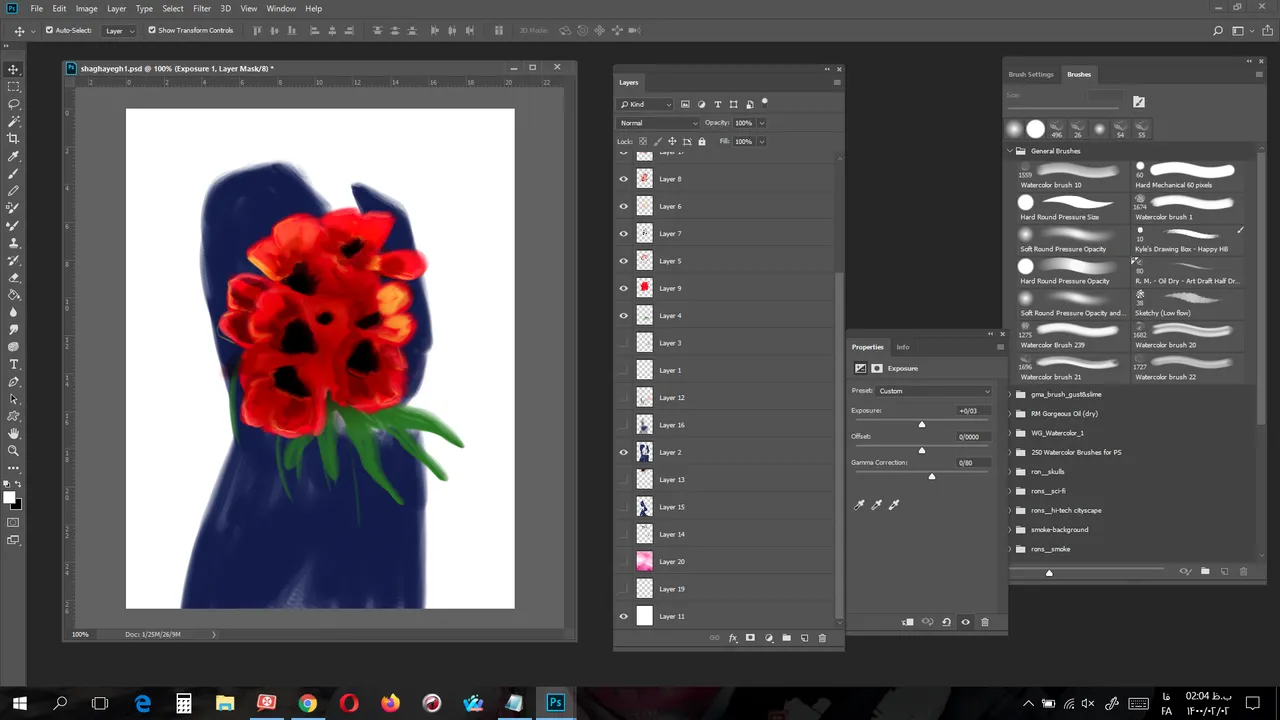Adjust the Gamma Correction slider handle
1280x720 pixels.
click(932, 476)
